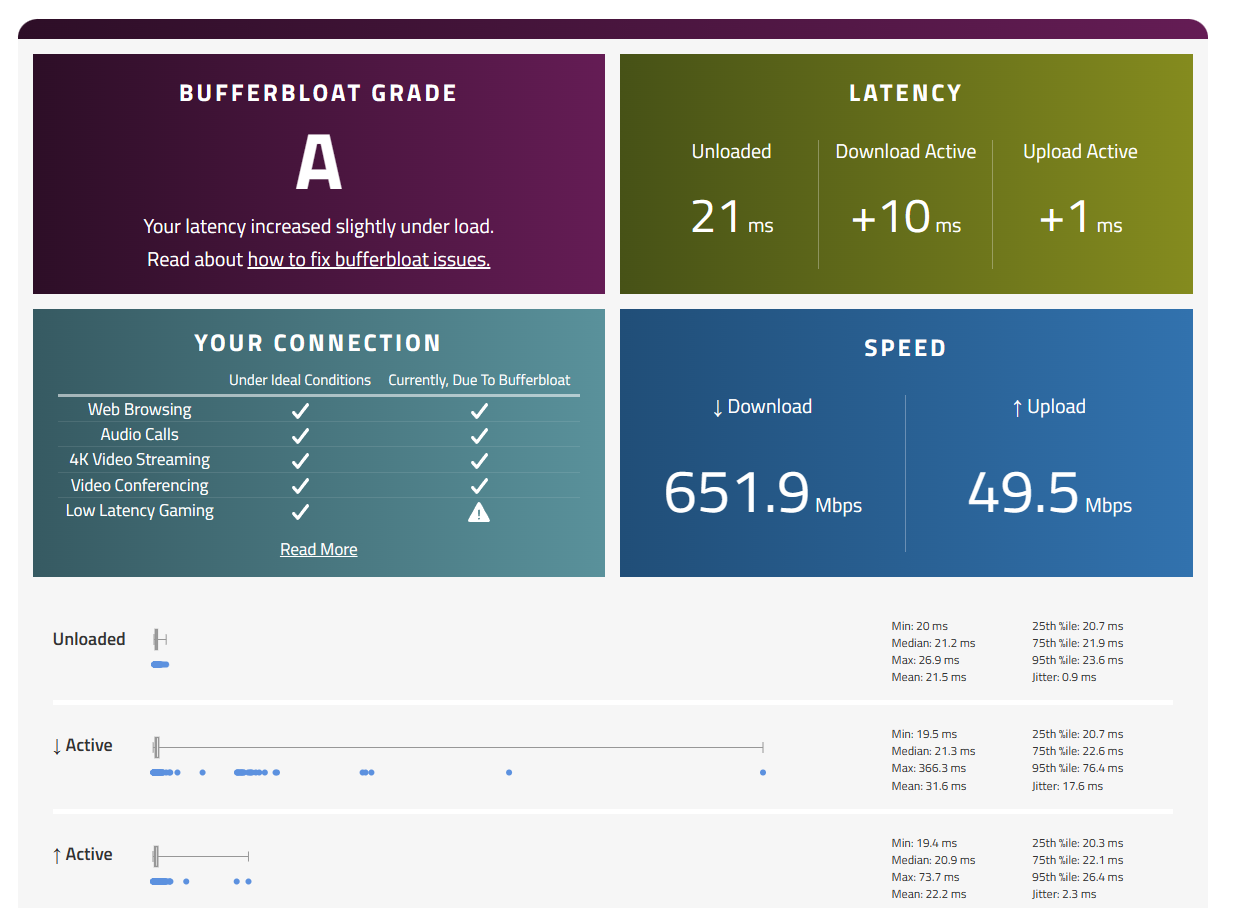Click the Unloaded latency box plot
The height and width of the screenshot is (908, 1242).
[x=160, y=639]
